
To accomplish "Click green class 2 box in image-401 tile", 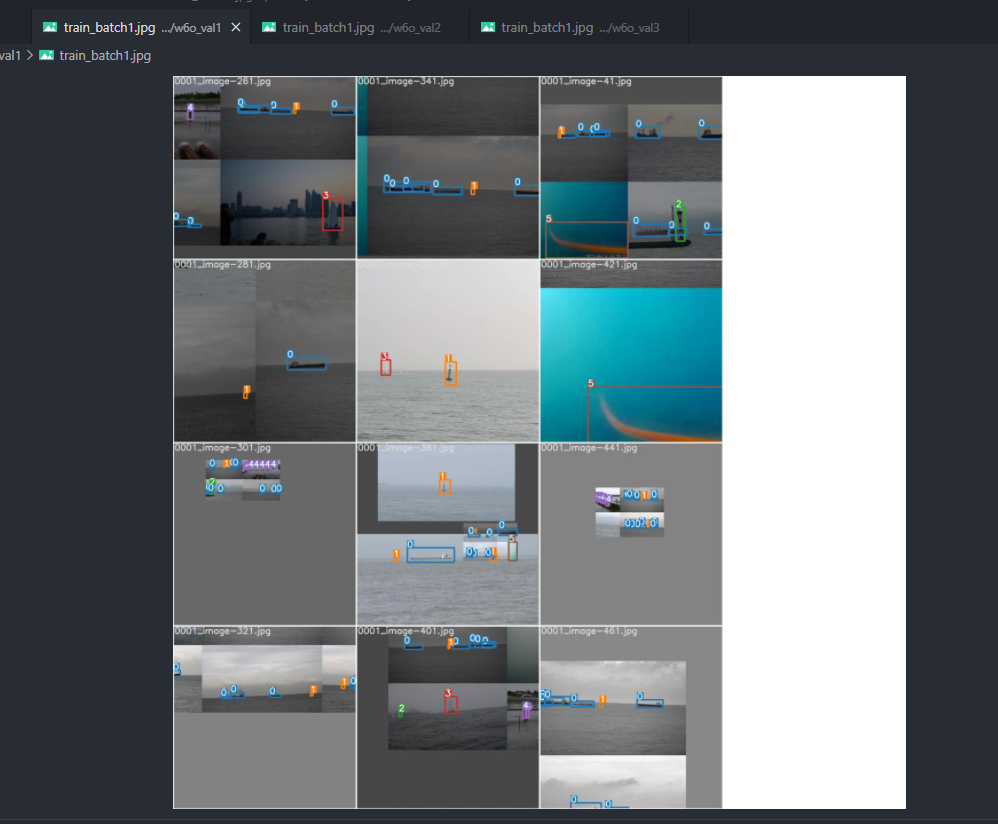I will [x=401, y=712].
